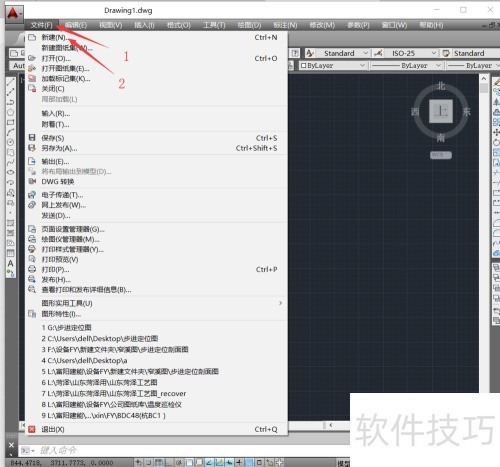Click the text style icon beside Standard

pyautogui.click(x=310, y=53)
